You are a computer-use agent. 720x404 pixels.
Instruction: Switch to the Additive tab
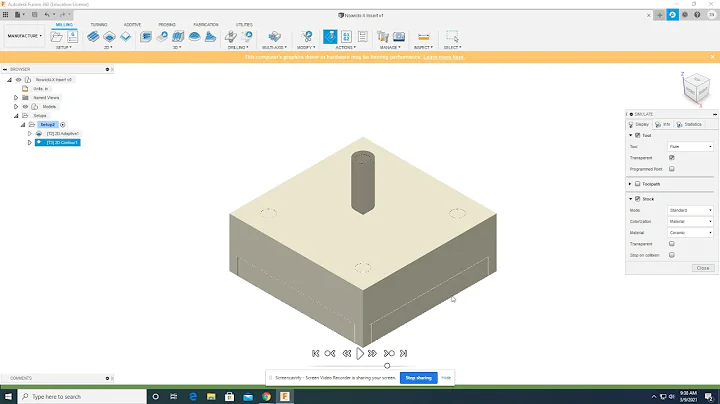pyautogui.click(x=132, y=24)
